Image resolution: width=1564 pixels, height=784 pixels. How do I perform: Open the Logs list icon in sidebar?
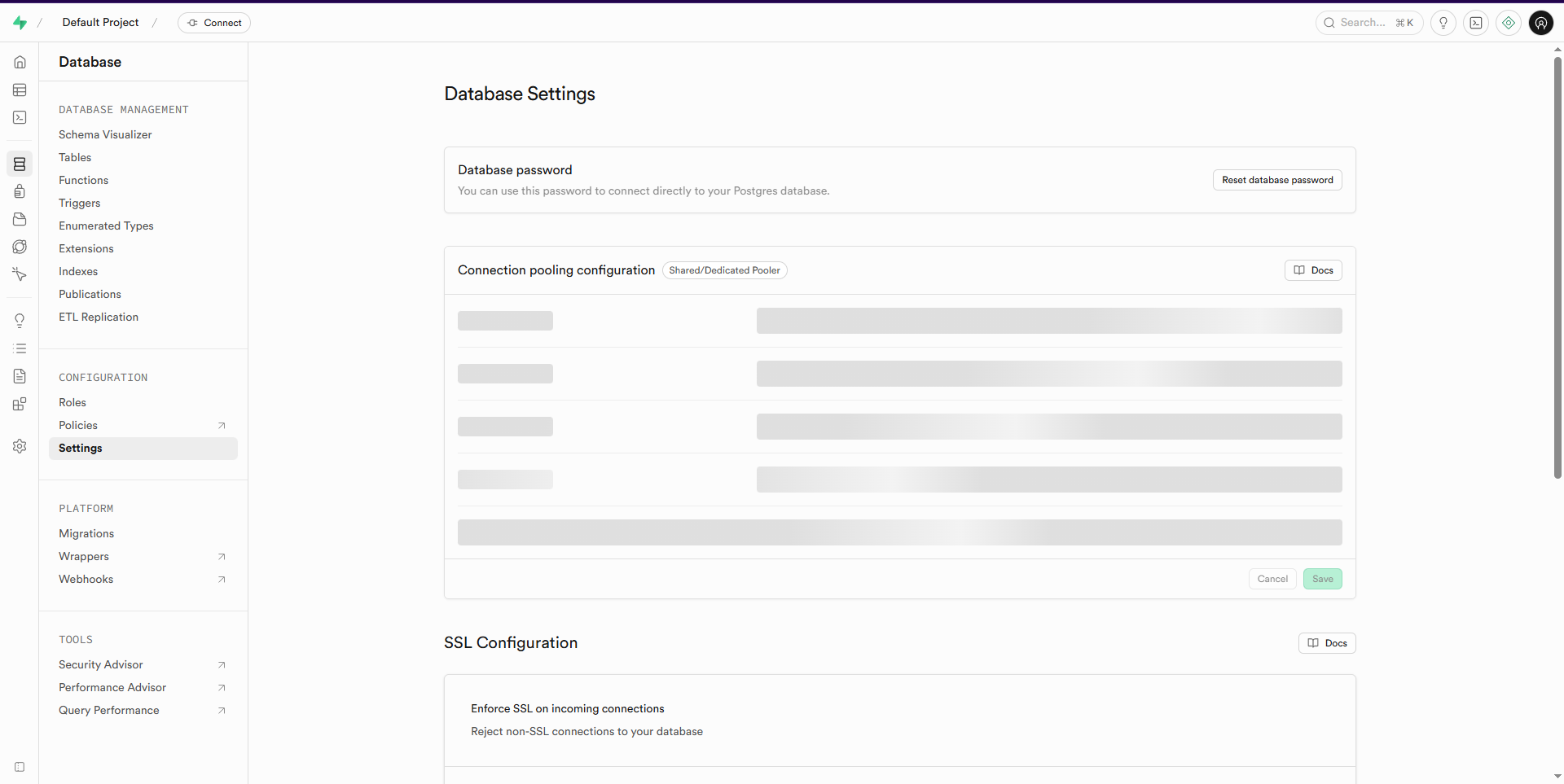click(20, 348)
